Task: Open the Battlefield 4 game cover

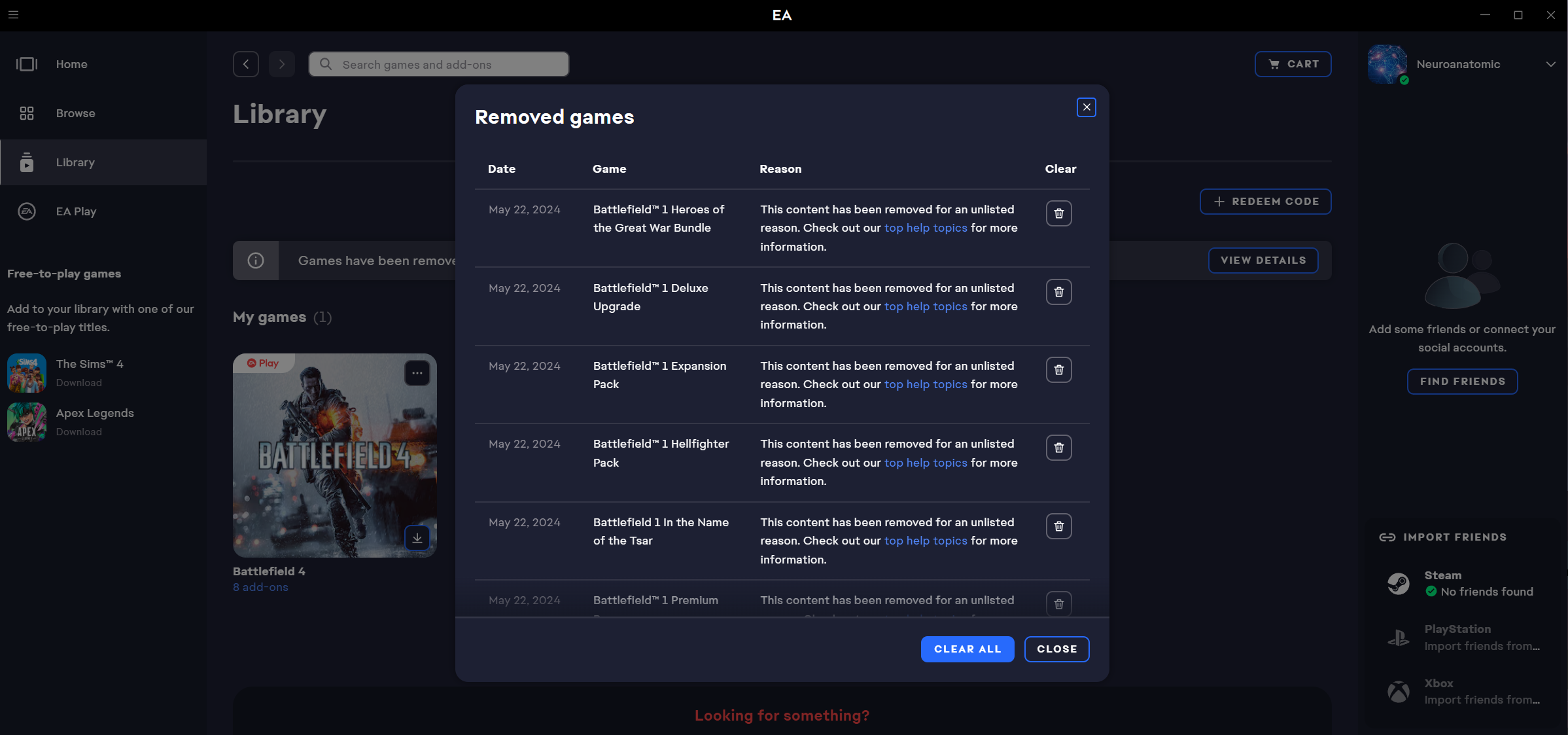Action: point(334,456)
